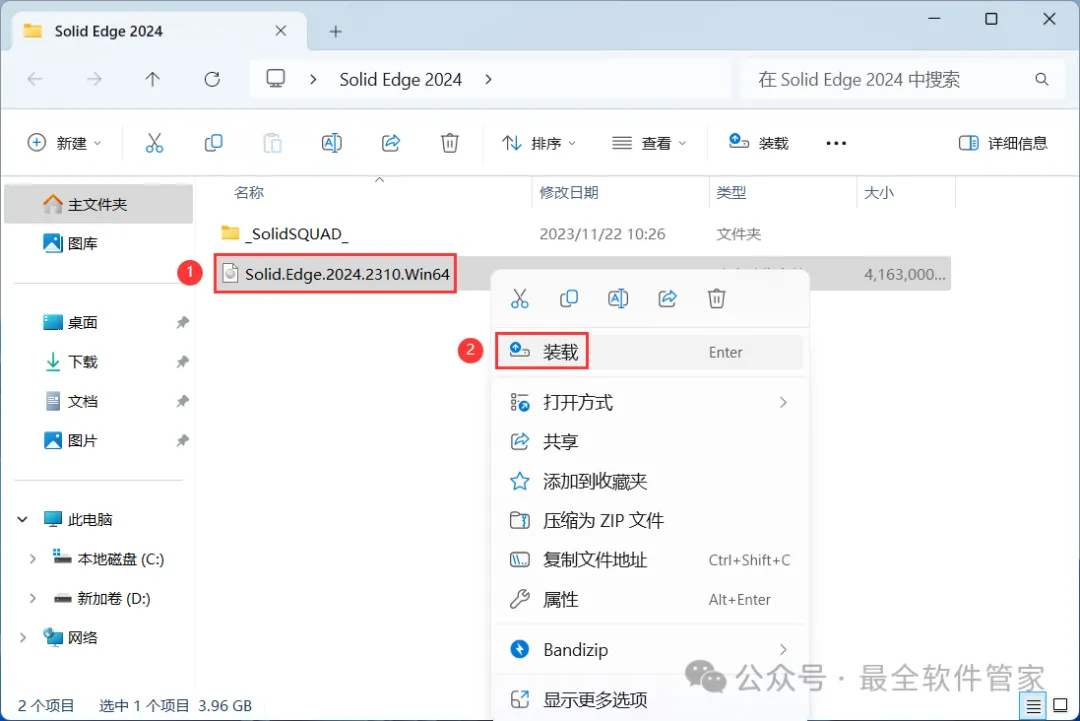Choose 复制文件地址 in the context menu
The image size is (1080, 721).
[650, 560]
